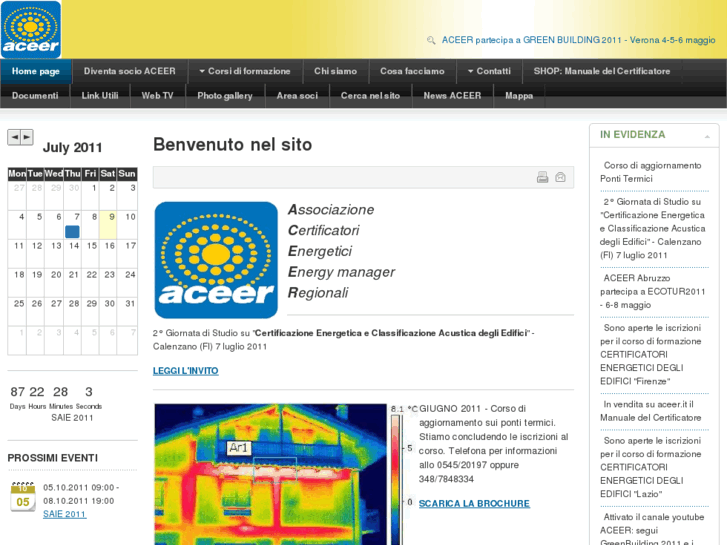Image resolution: width=727 pixels, height=545 pixels.
Task: Go to the previous calendar month
Action: pyautogui.click(x=14, y=137)
